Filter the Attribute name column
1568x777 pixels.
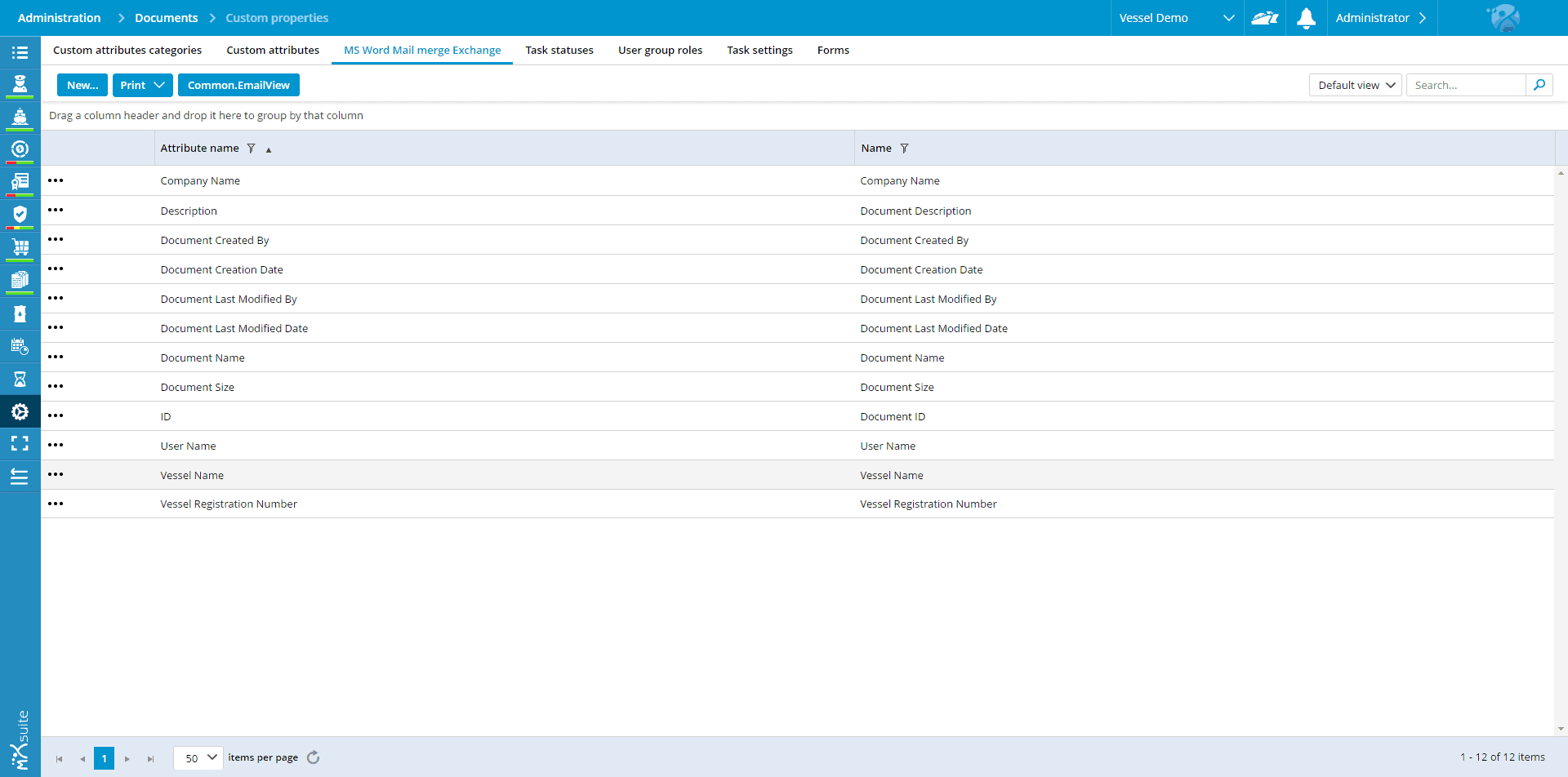(252, 149)
